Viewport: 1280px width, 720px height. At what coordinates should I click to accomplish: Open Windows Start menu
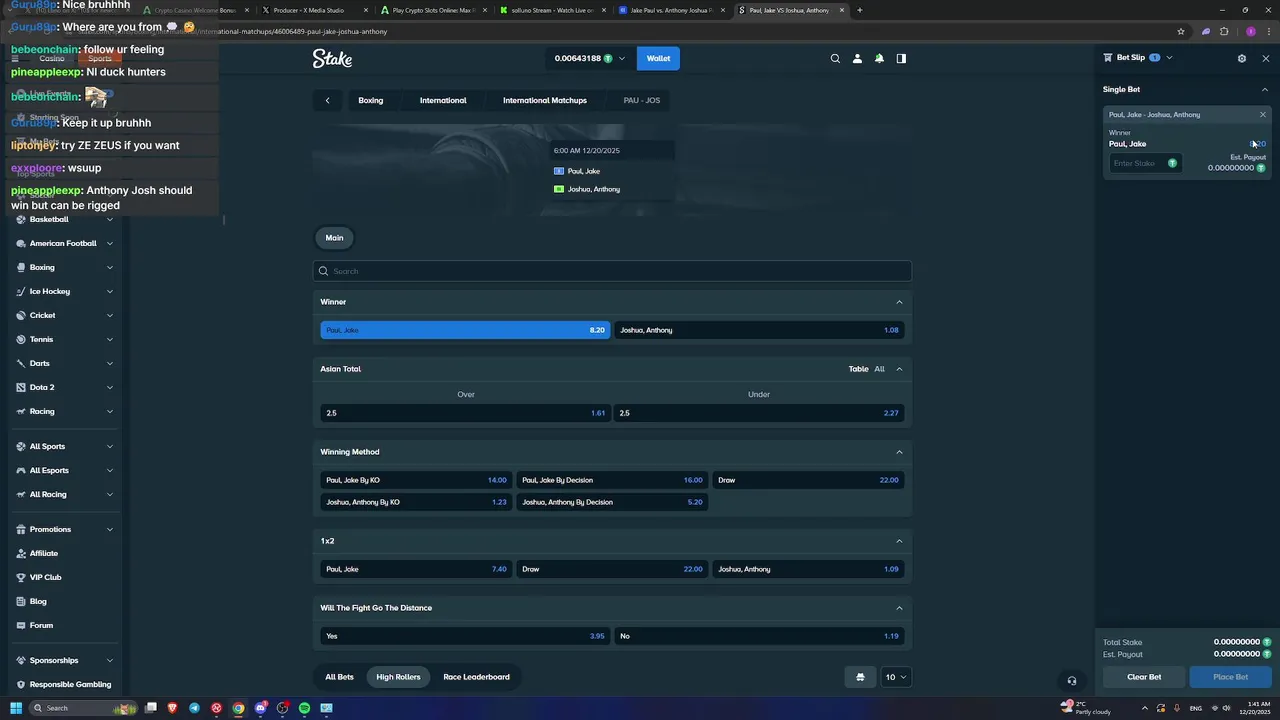16,708
